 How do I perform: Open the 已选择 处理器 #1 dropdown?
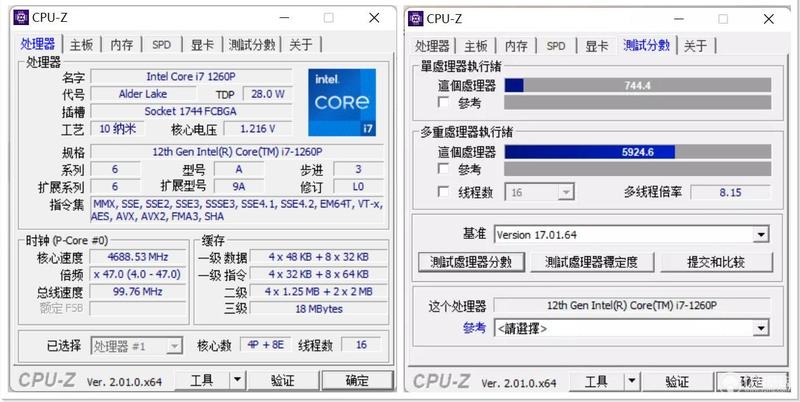pyautogui.click(x=136, y=346)
